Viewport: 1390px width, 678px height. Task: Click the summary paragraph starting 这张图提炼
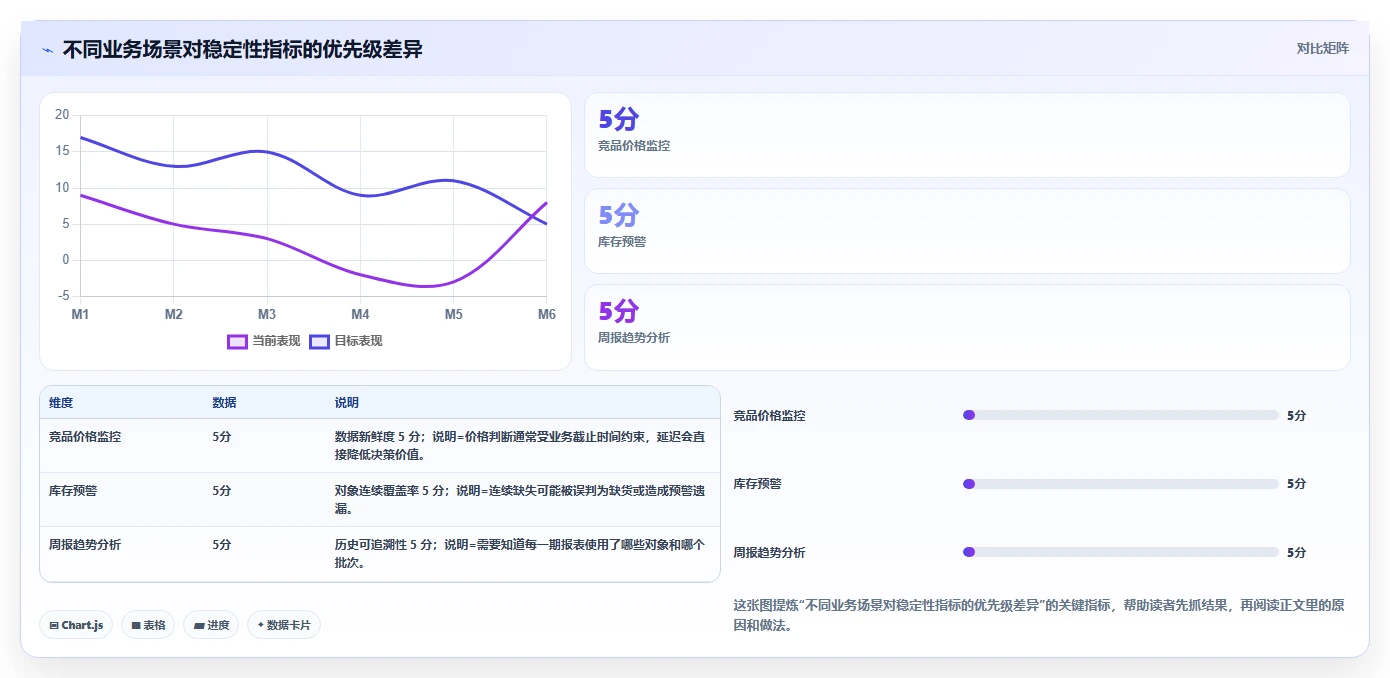(1039, 616)
